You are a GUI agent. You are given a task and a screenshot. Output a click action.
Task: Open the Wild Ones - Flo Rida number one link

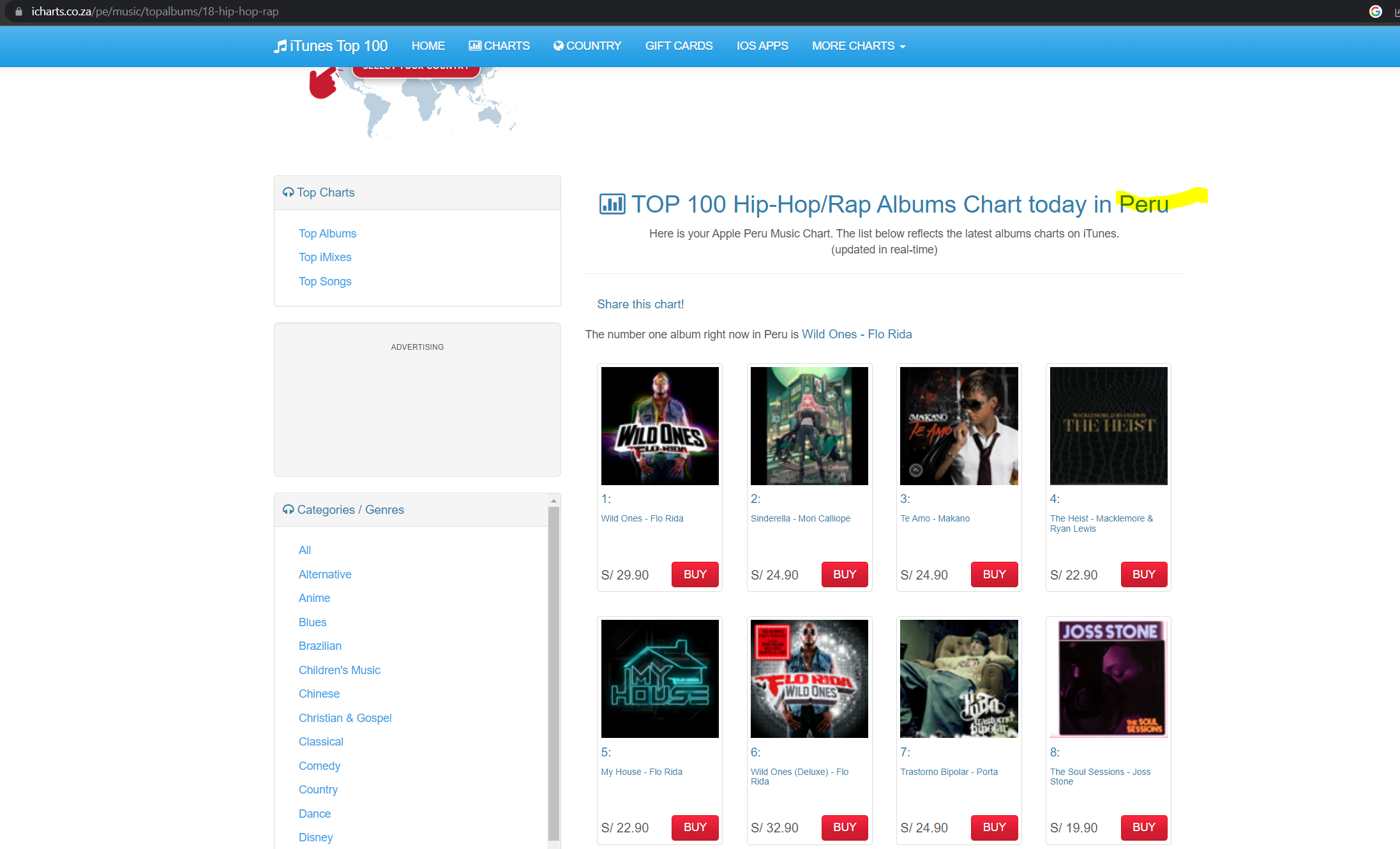pos(857,334)
